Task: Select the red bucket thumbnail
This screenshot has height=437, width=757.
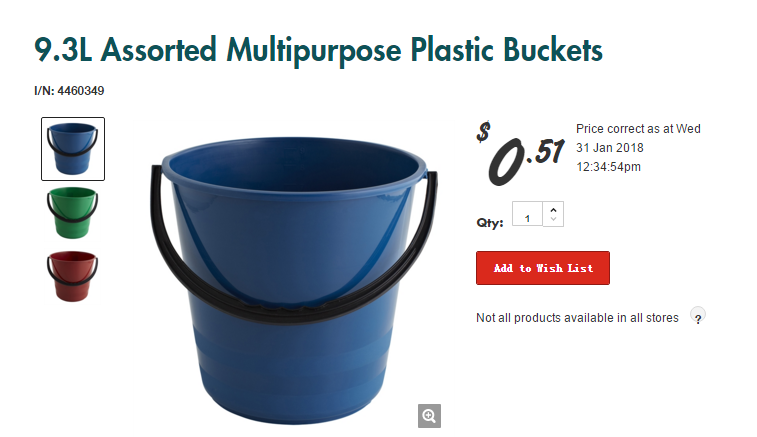Action: click(72, 276)
